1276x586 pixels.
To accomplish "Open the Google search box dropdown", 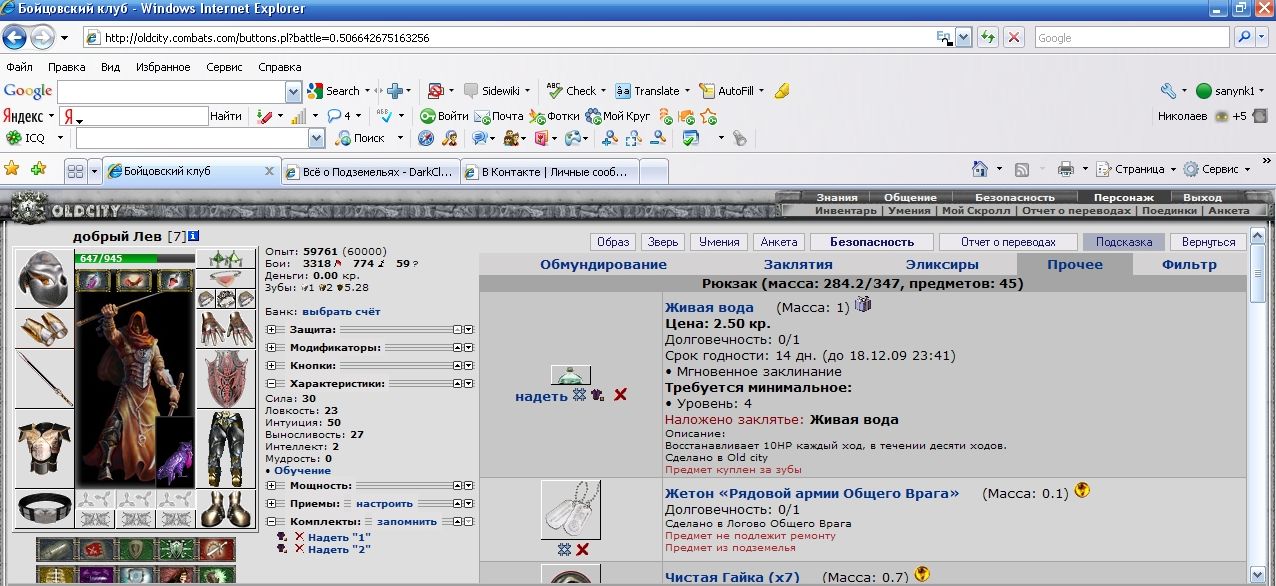I will point(293,91).
